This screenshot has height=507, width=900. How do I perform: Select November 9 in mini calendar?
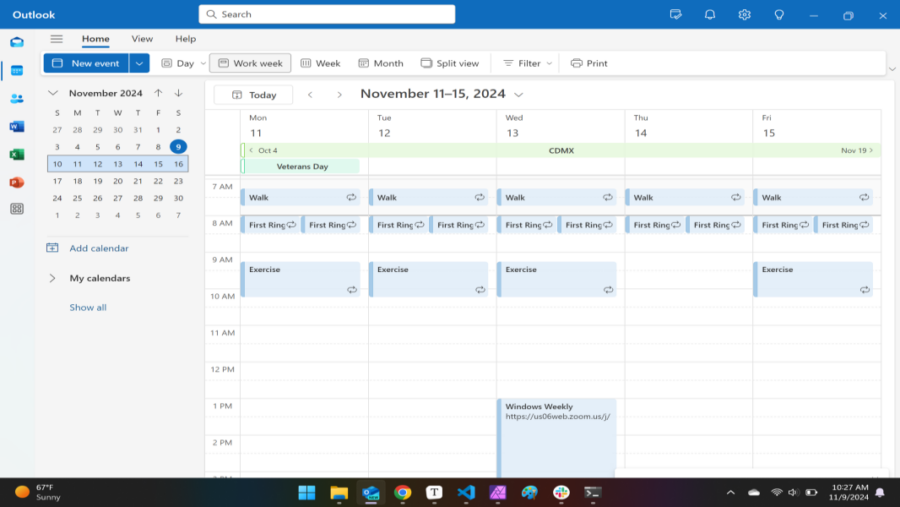click(x=179, y=147)
